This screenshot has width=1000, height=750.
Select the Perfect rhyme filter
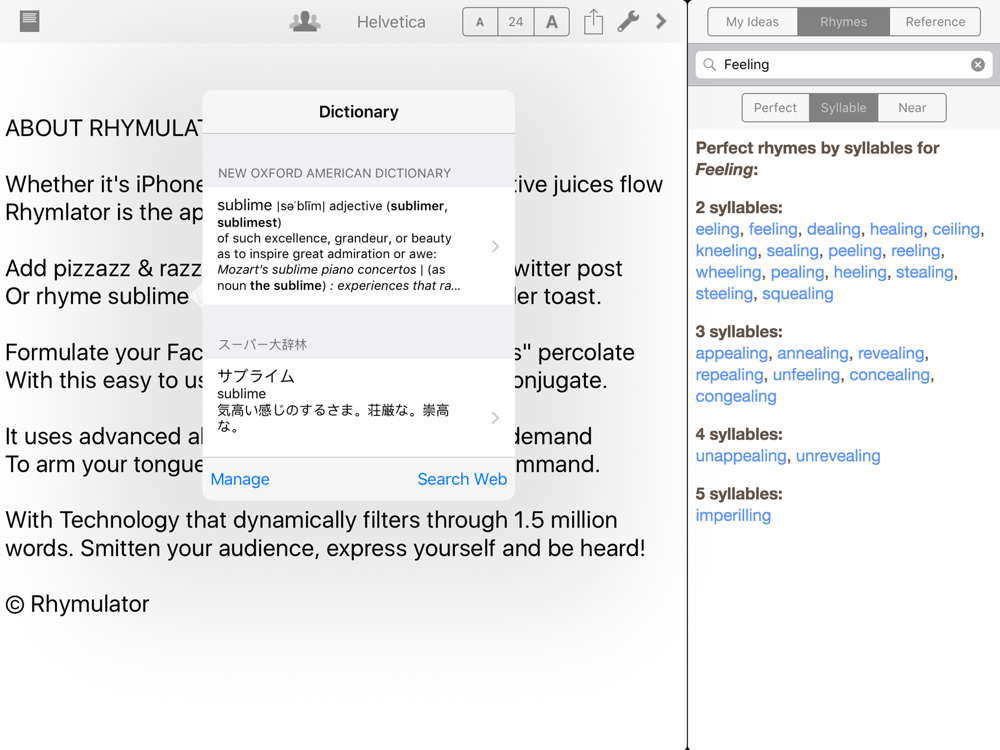click(x=775, y=108)
